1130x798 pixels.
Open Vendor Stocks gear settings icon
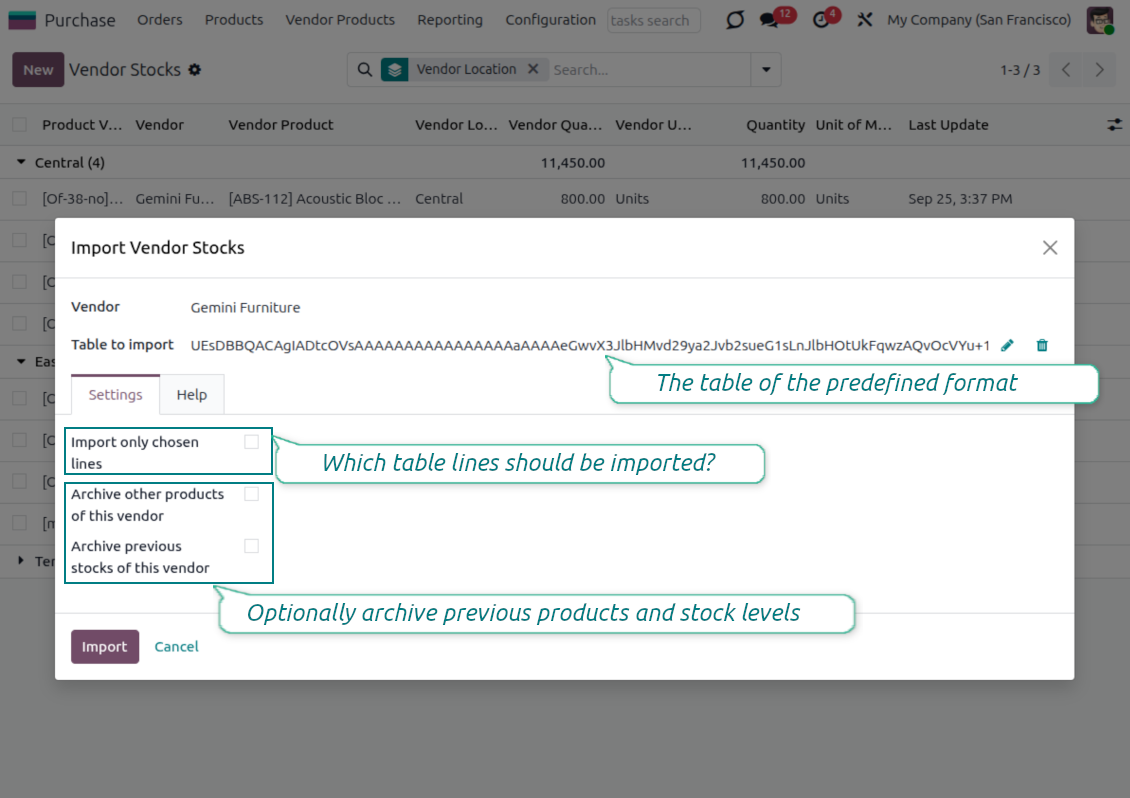195,70
